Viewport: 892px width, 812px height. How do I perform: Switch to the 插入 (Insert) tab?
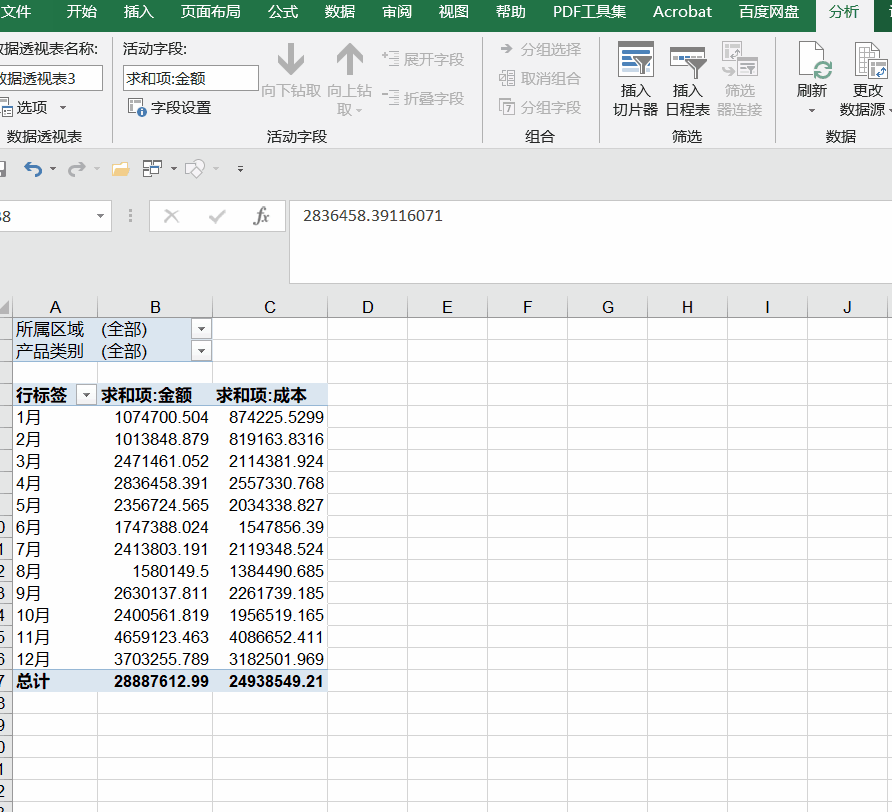[139, 12]
